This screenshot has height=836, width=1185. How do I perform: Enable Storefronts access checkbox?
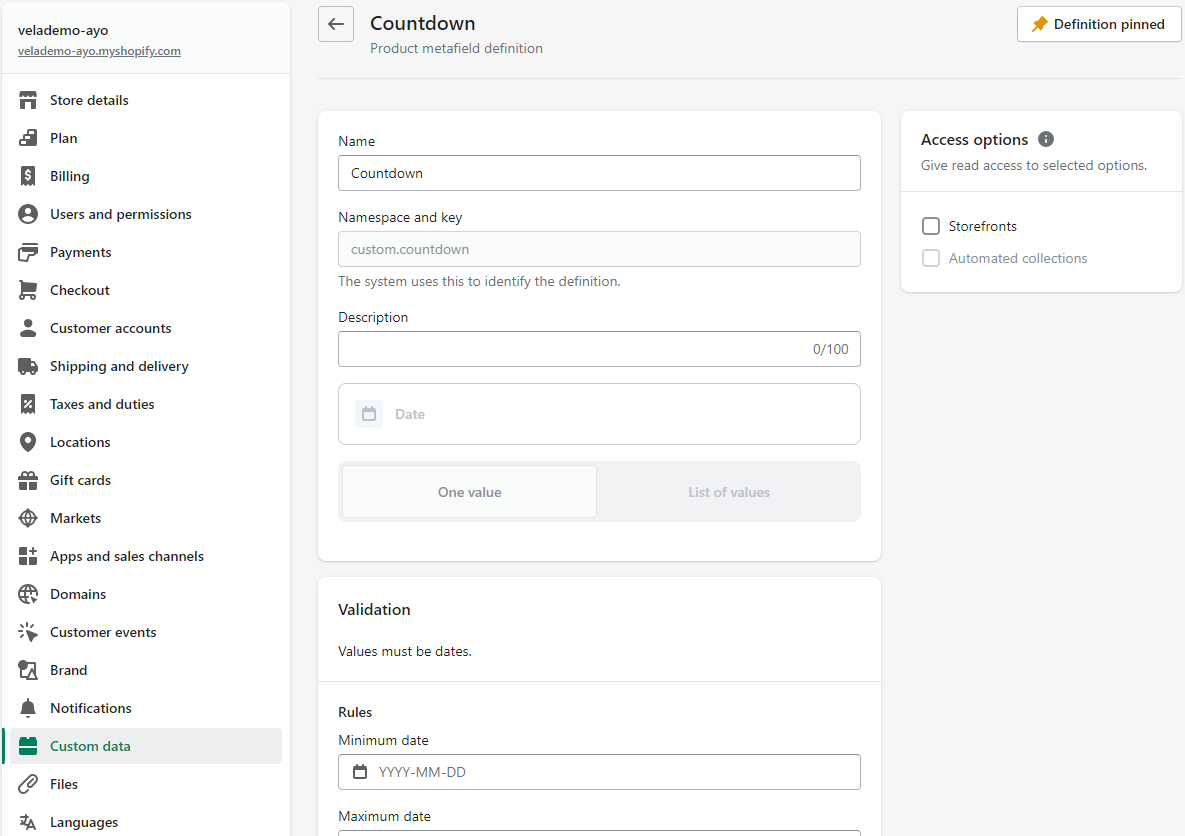[x=931, y=226]
